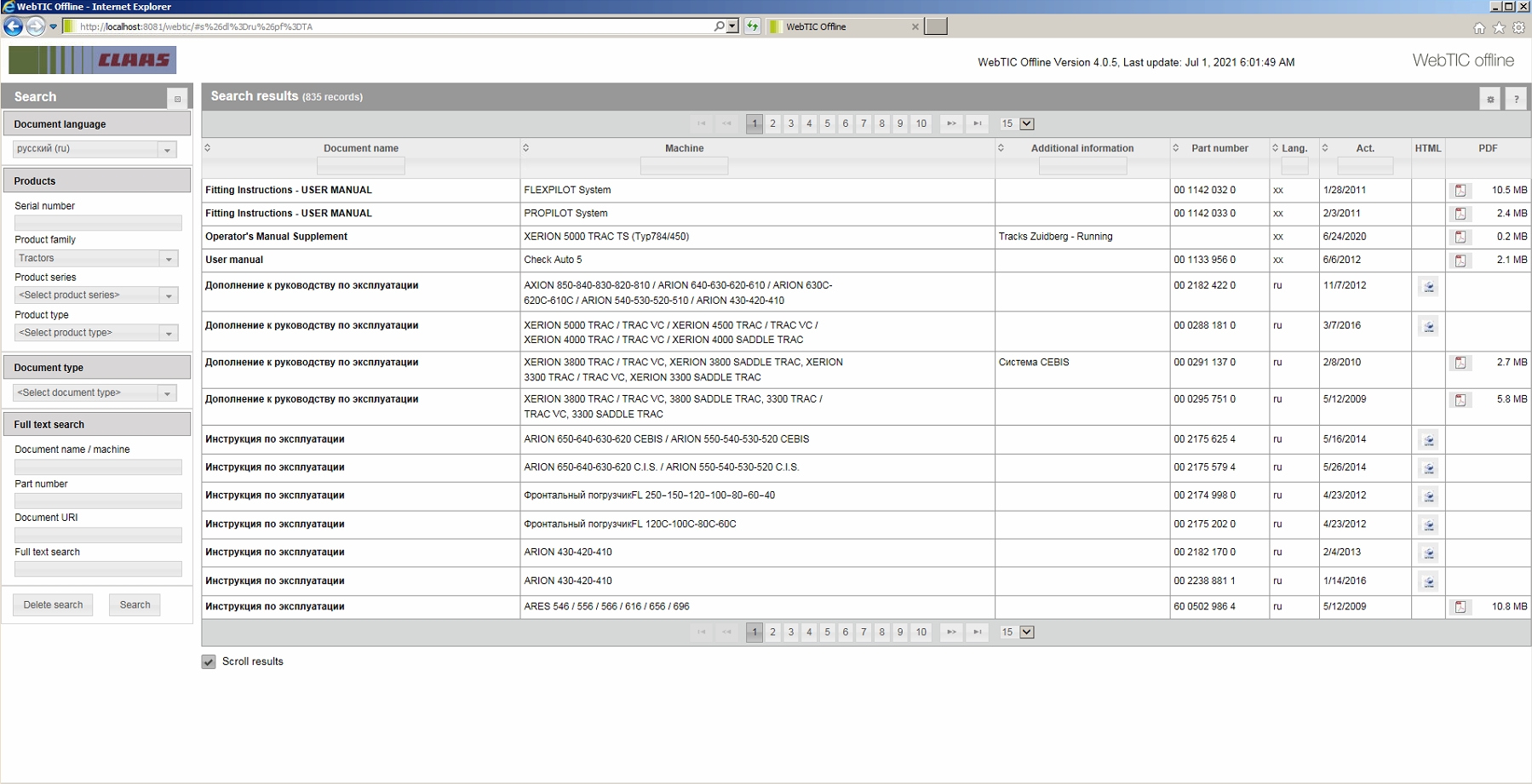
Task: Click Document name column filter box
Action: pos(361,167)
